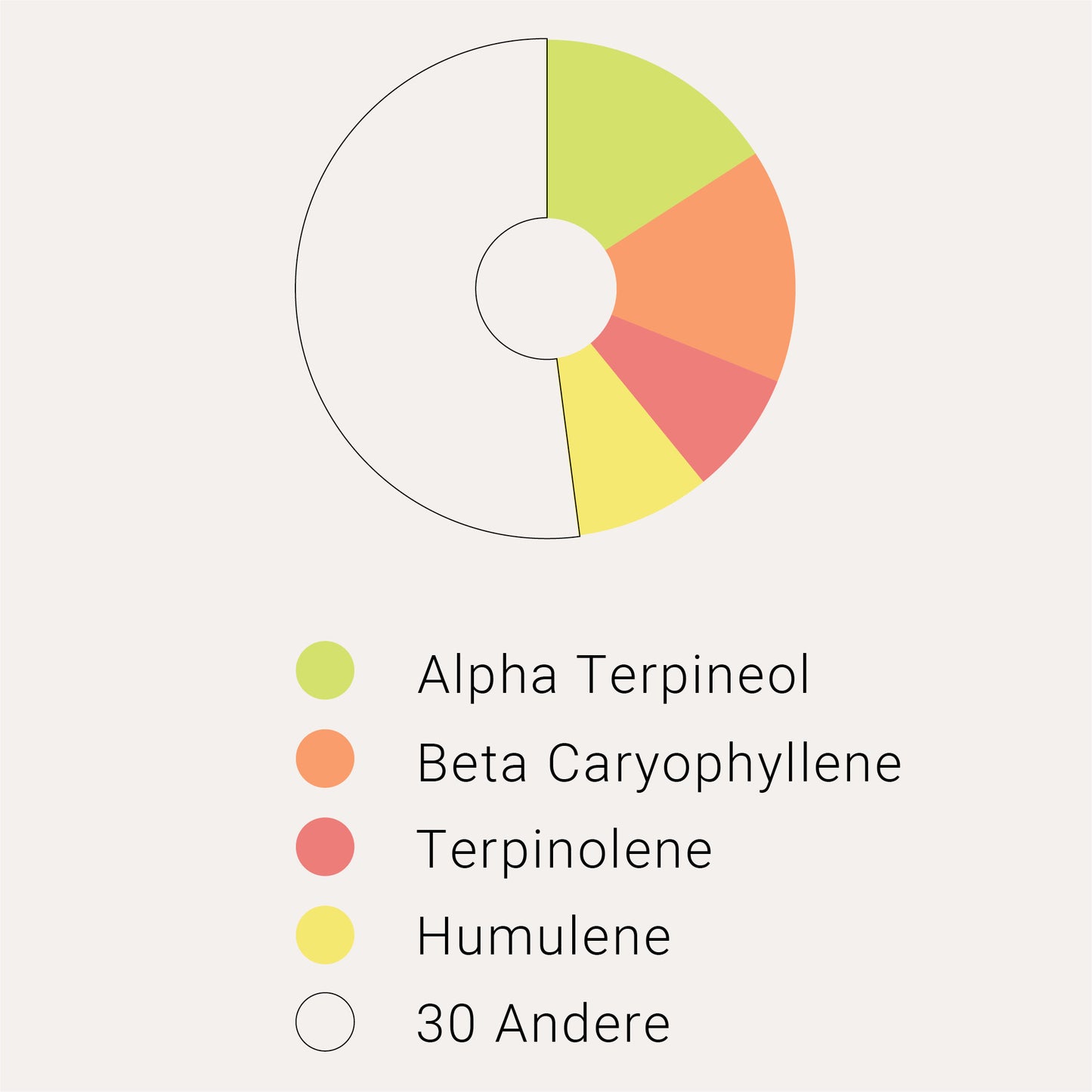The image size is (1092, 1092).
Task: Click the donut chart's center hole
Action: pyautogui.click(x=546, y=289)
